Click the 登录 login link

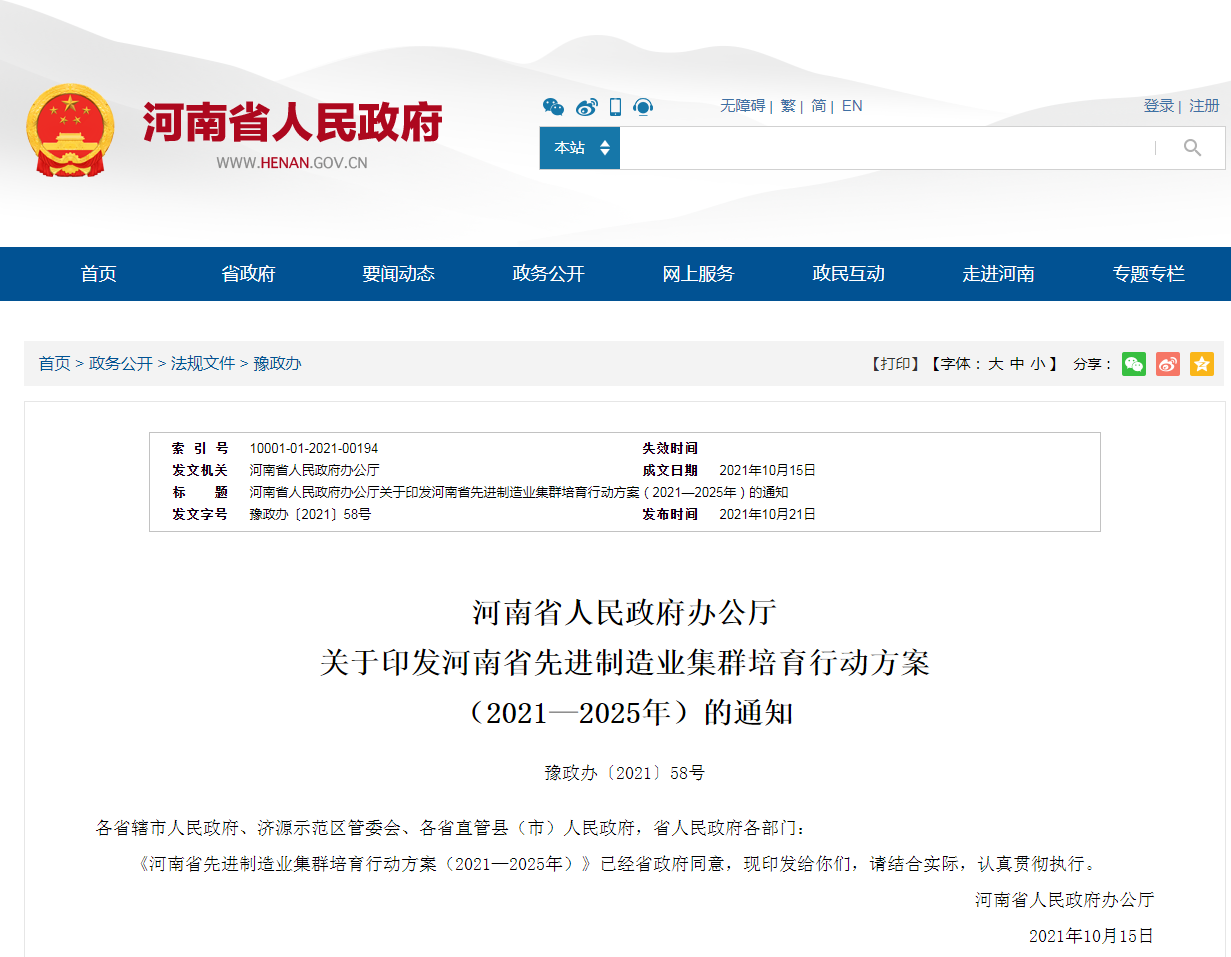(x=1159, y=106)
